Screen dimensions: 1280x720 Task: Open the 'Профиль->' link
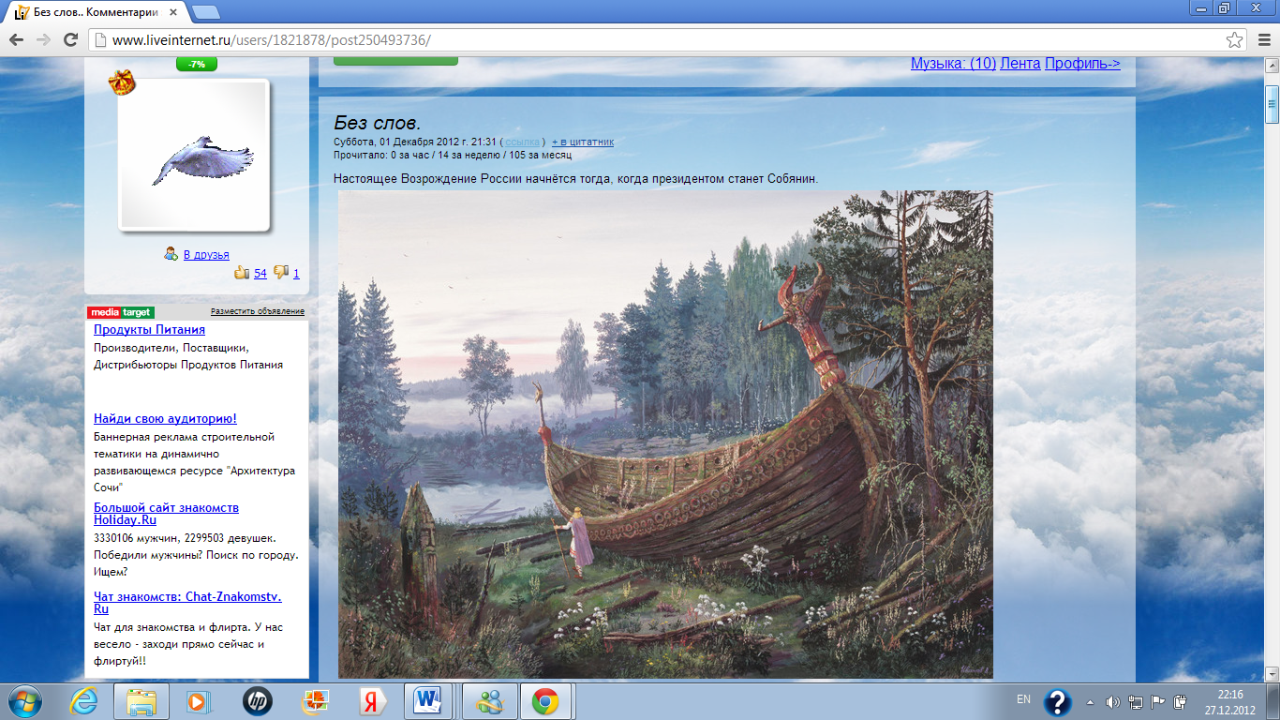(1083, 63)
